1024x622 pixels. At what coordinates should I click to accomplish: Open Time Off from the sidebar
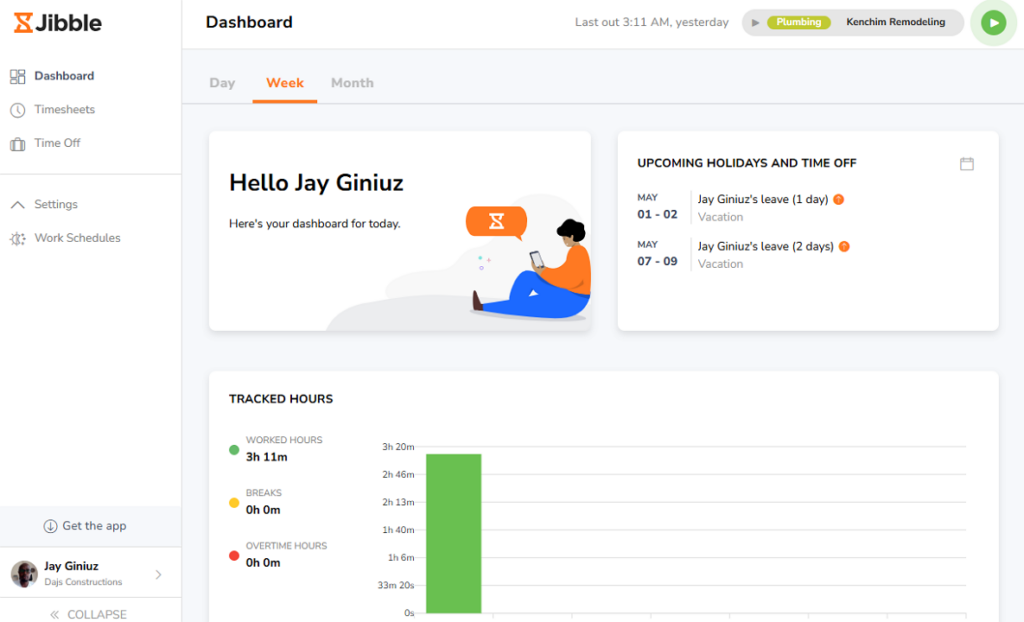(x=57, y=142)
